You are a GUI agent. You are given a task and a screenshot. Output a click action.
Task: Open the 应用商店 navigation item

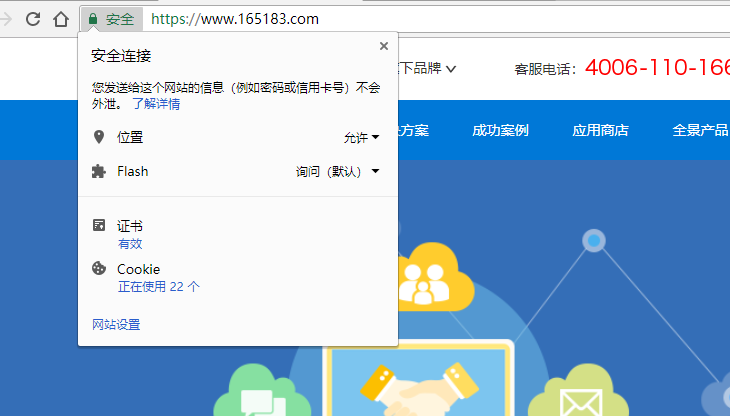pyautogui.click(x=600, y=130)
